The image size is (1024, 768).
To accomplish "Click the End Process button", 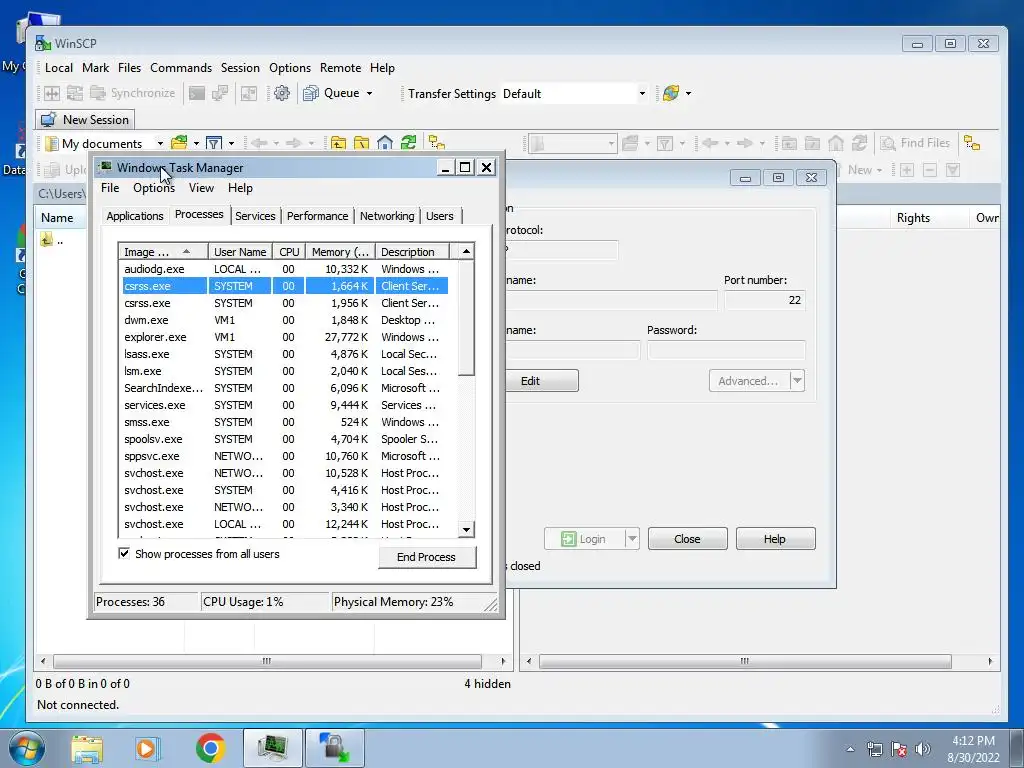I will (426, 557).
